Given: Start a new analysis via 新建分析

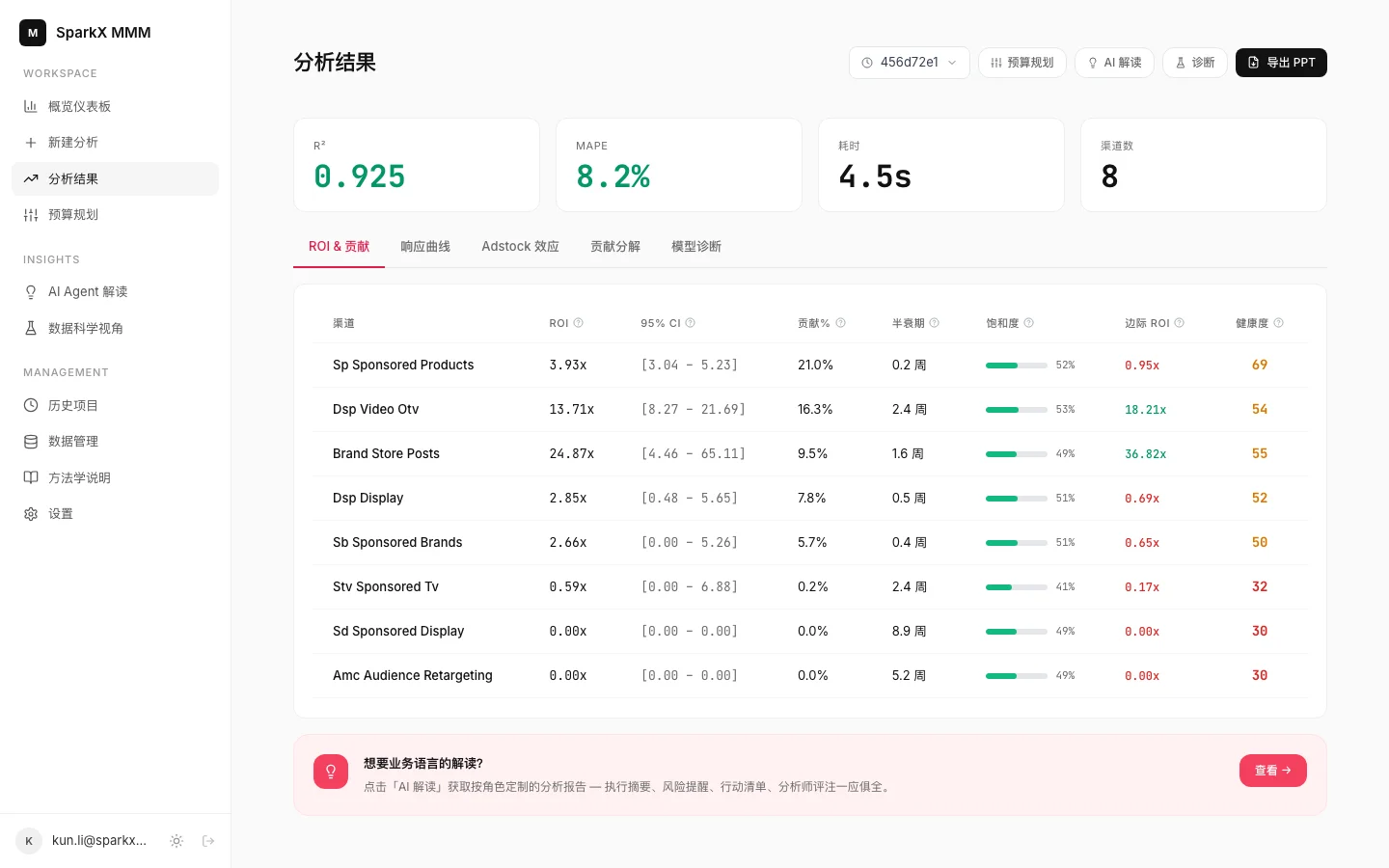Looking at the screenshot, I should tap(116, 143).
